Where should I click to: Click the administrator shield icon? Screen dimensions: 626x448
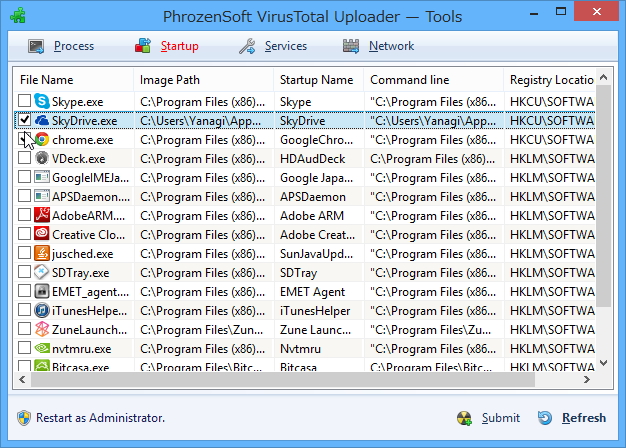click(24, 418)
